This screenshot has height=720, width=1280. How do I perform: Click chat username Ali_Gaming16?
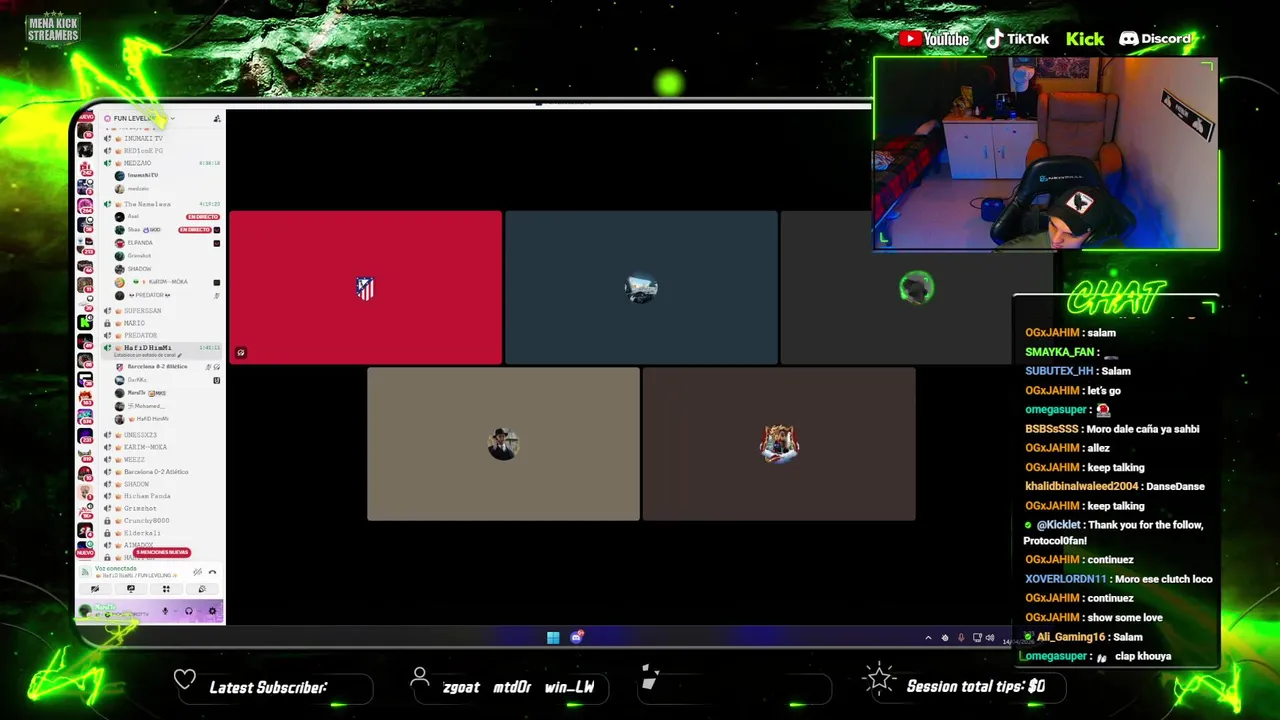click(x=1069, y=637)
